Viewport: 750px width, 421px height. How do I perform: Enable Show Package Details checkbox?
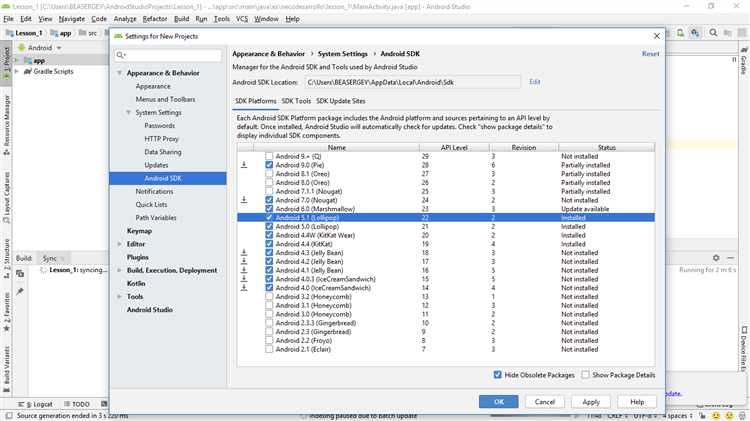pyautogui.click(x=585, y=375)
